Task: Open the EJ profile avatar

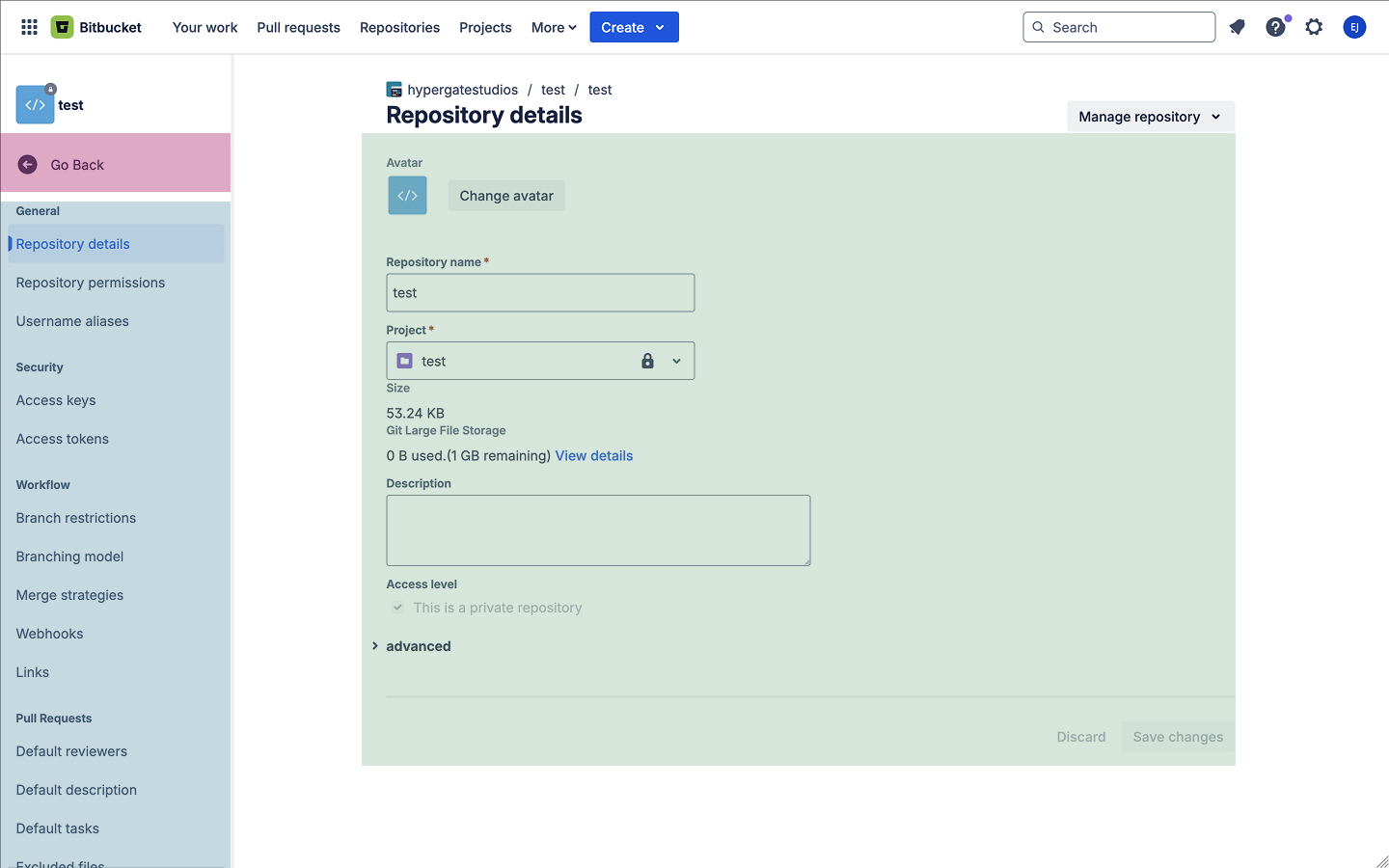Action: [1354, 27]
